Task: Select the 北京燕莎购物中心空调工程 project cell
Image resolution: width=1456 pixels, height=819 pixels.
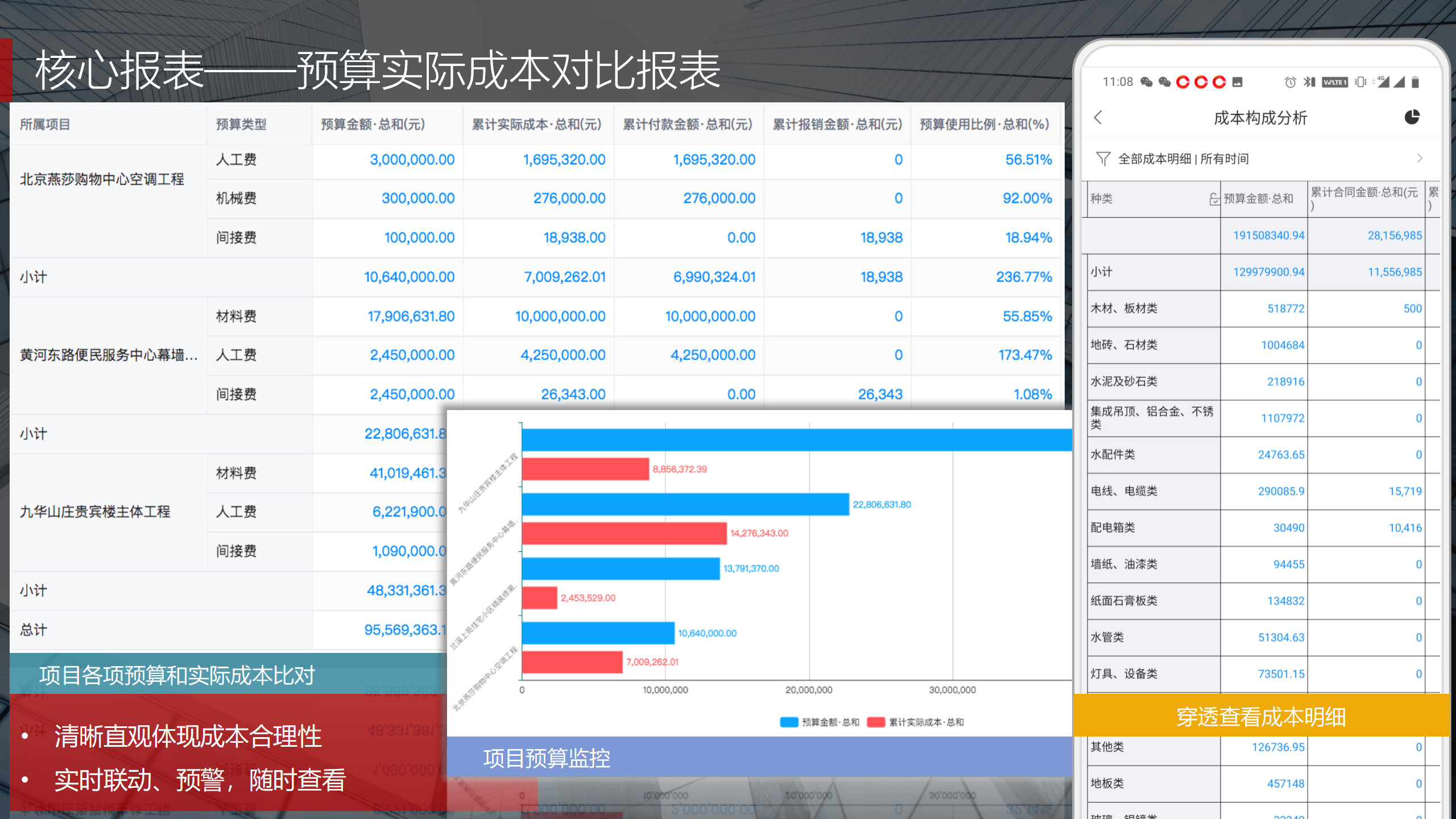Action: pos(102,180)
